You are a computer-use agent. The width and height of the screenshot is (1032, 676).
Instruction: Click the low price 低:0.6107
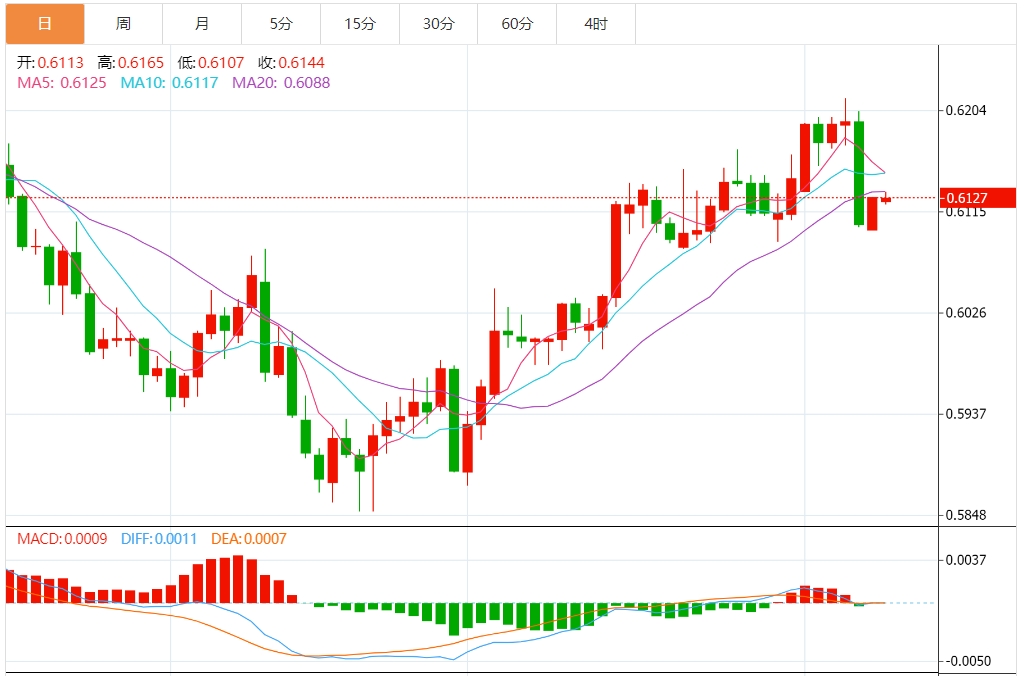pos(211,63)
